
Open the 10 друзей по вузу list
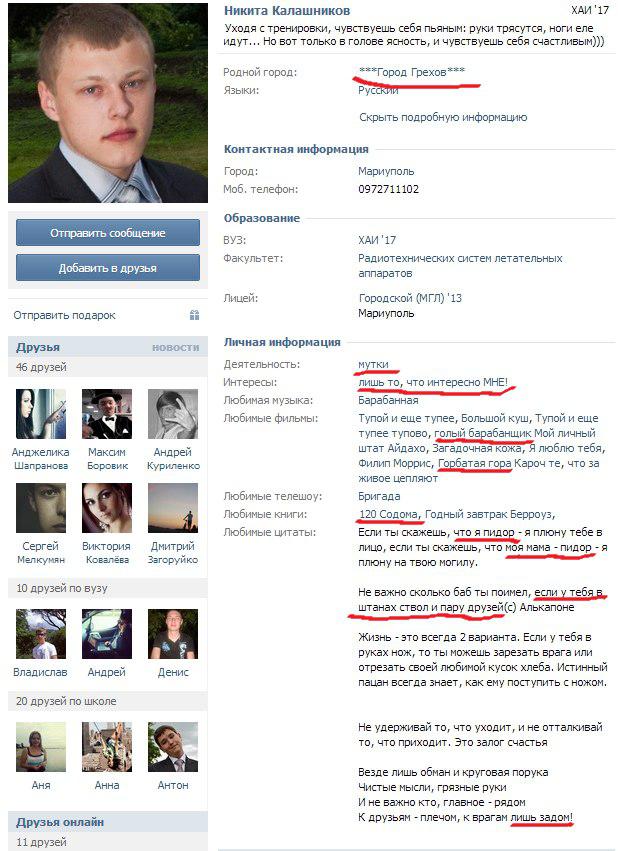[x=62, y=588]
